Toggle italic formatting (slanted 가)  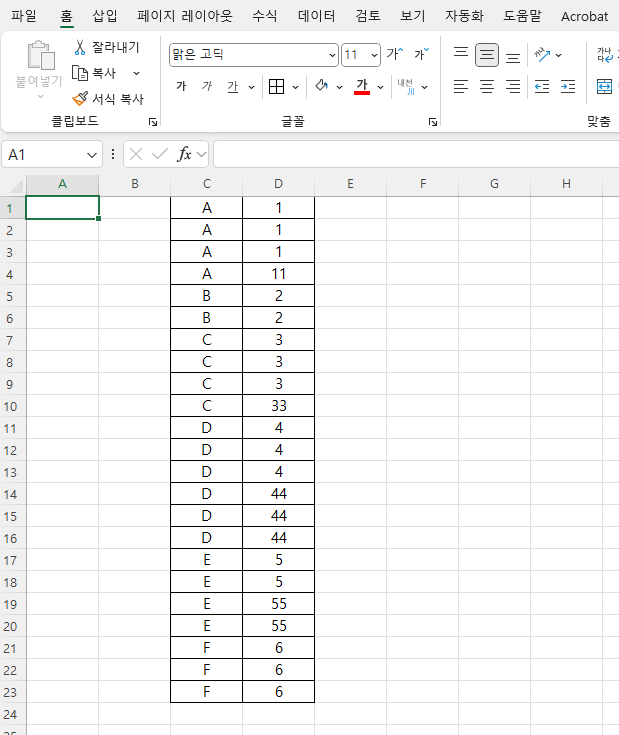coord(207,86)
